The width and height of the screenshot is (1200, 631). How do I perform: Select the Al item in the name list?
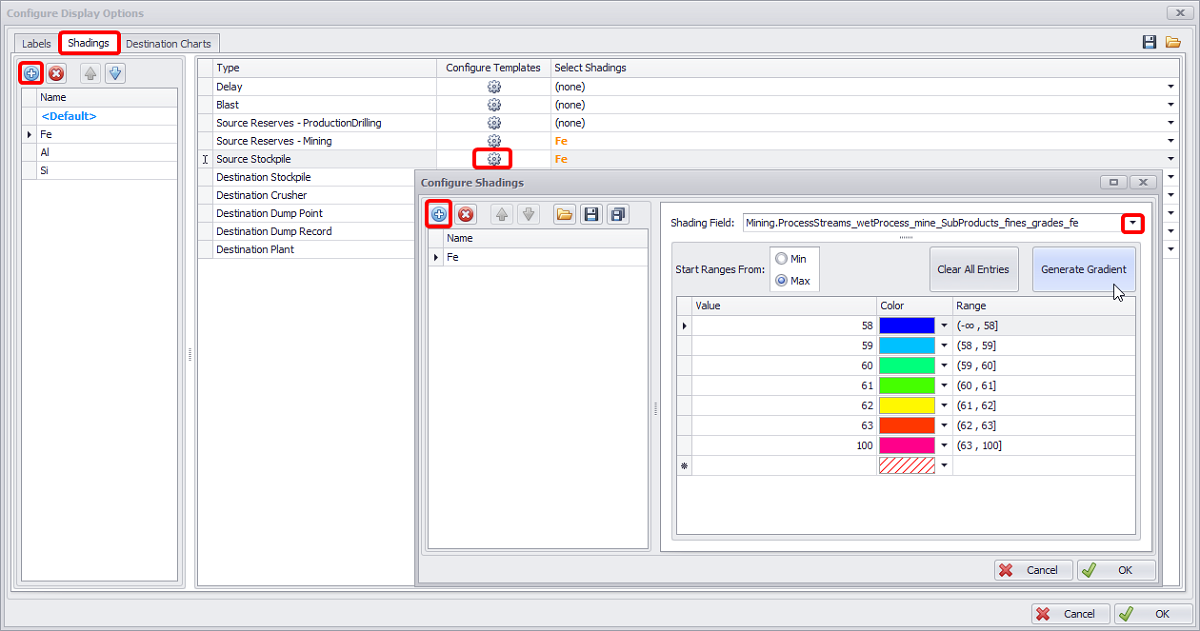(x=45, y=152)
